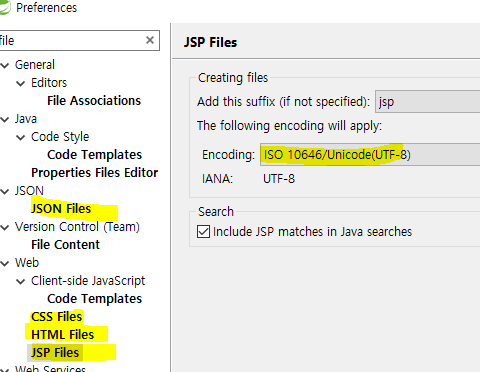Collapse the JSON tree node
480x372 pixels.
tap(5, 191)
